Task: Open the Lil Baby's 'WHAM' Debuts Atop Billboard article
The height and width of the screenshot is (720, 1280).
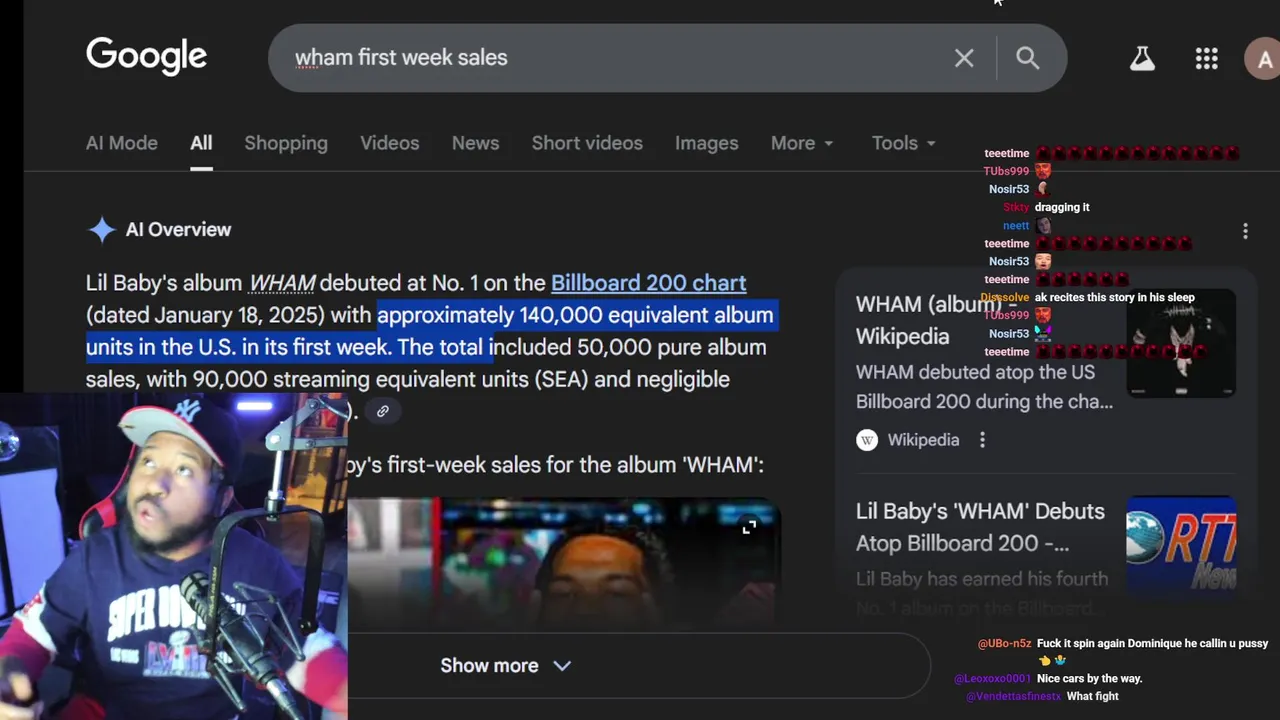Action: 979,527
